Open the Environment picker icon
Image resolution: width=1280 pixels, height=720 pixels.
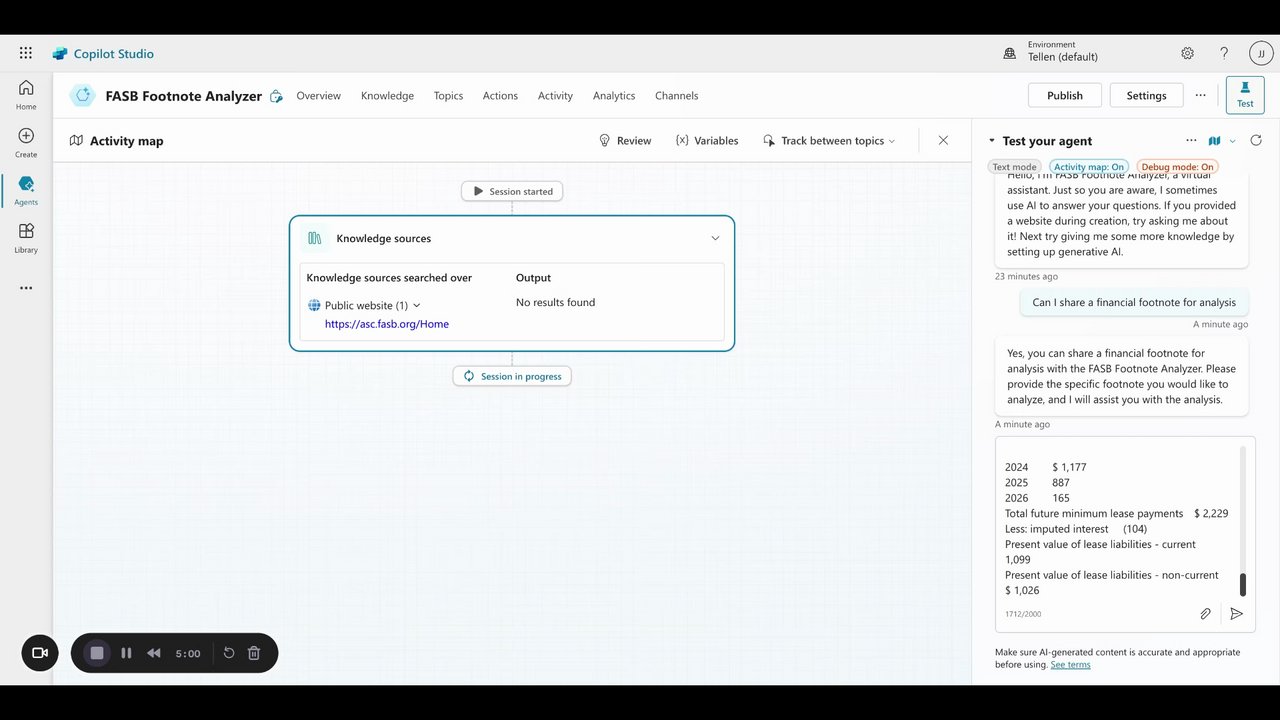[x=1010, y=53]
